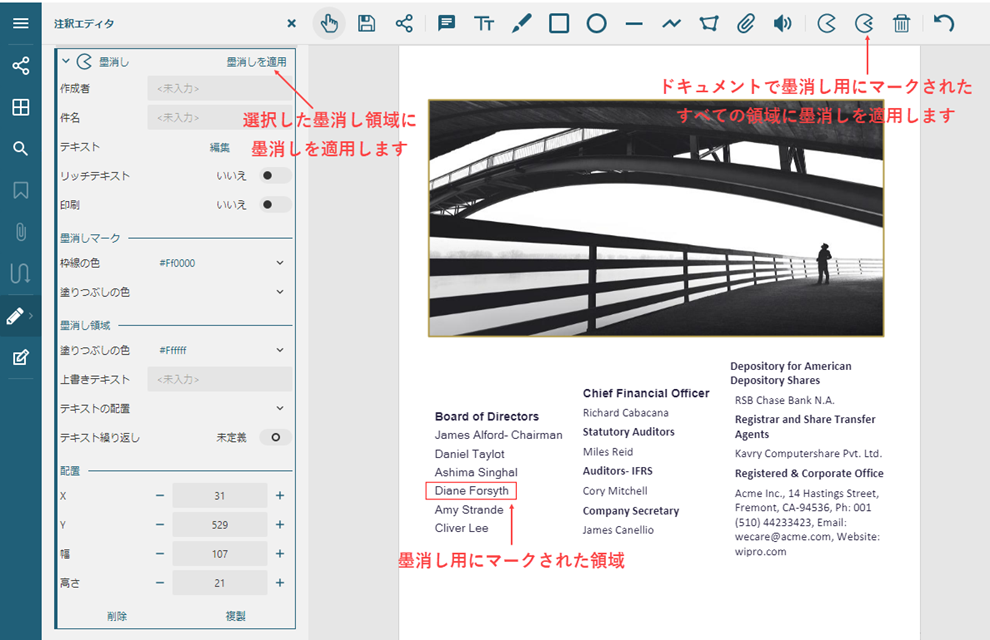Click the bridge photo in document
Screen dimensions: 990x640
(x=656, y=218)
